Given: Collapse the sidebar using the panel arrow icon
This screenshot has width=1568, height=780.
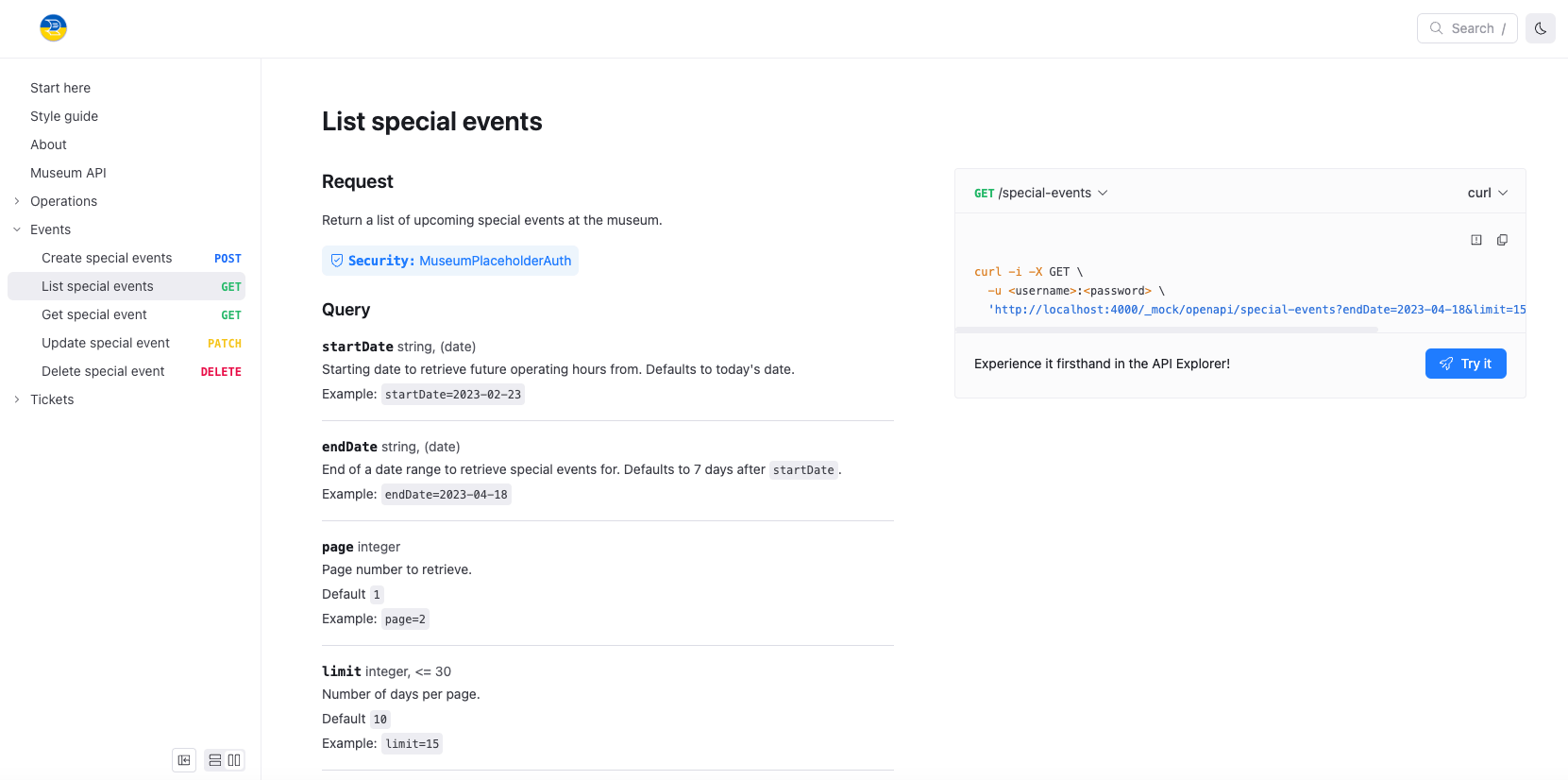Looking at the screenshot, I should [x=184, y=760].
